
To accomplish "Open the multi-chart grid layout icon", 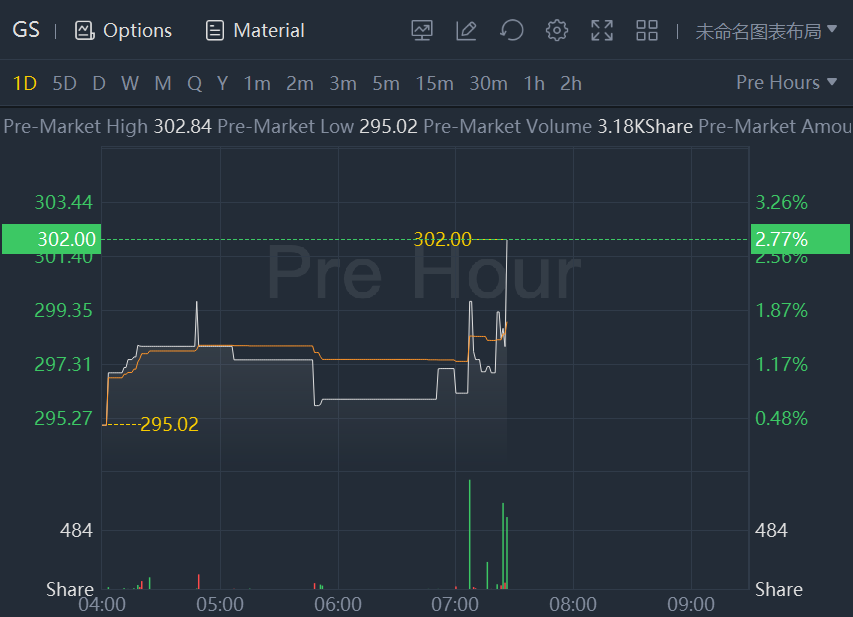I will coord(647,31).
